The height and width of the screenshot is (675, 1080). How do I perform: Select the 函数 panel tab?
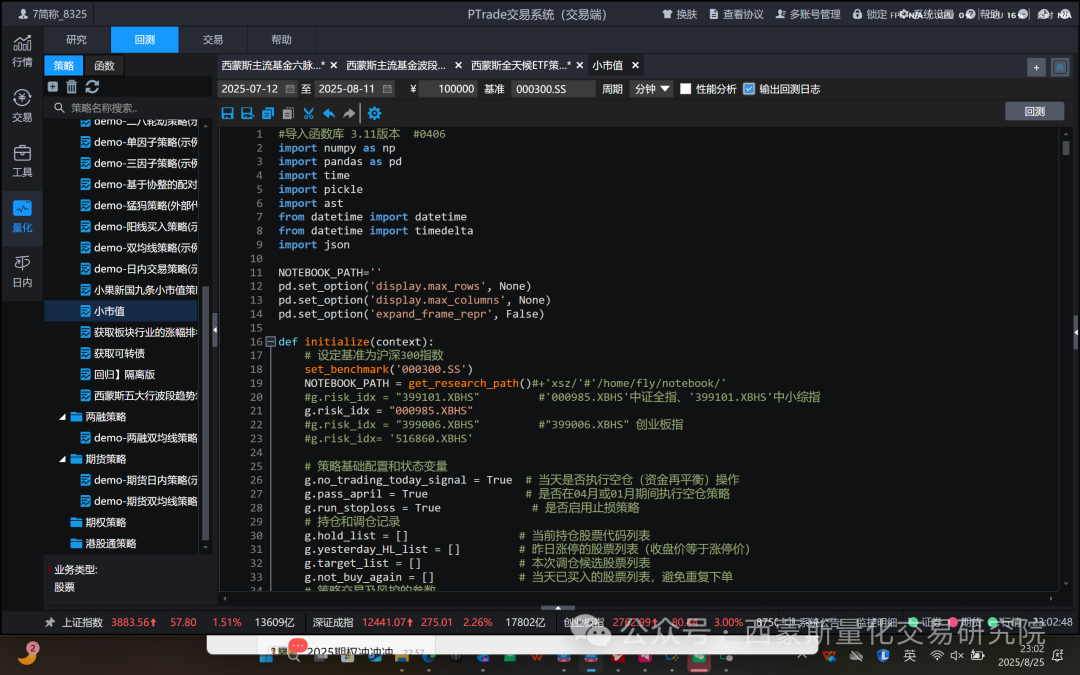point(104,65)
